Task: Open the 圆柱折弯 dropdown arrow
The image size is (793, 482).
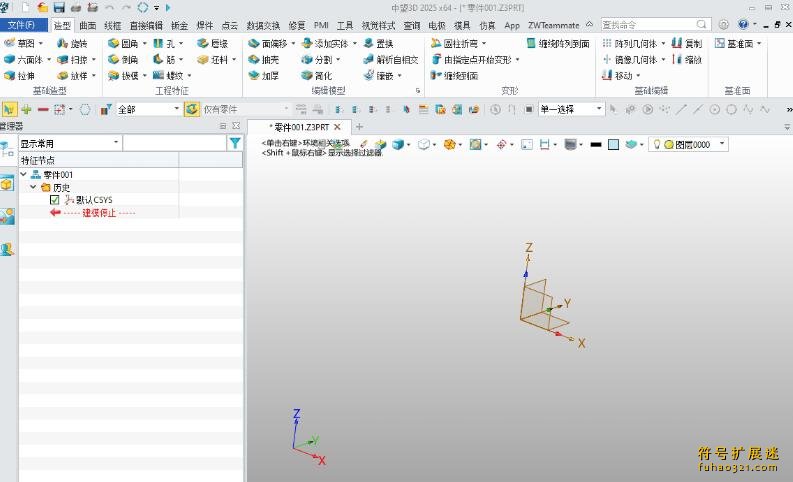Action: [484, 43]
